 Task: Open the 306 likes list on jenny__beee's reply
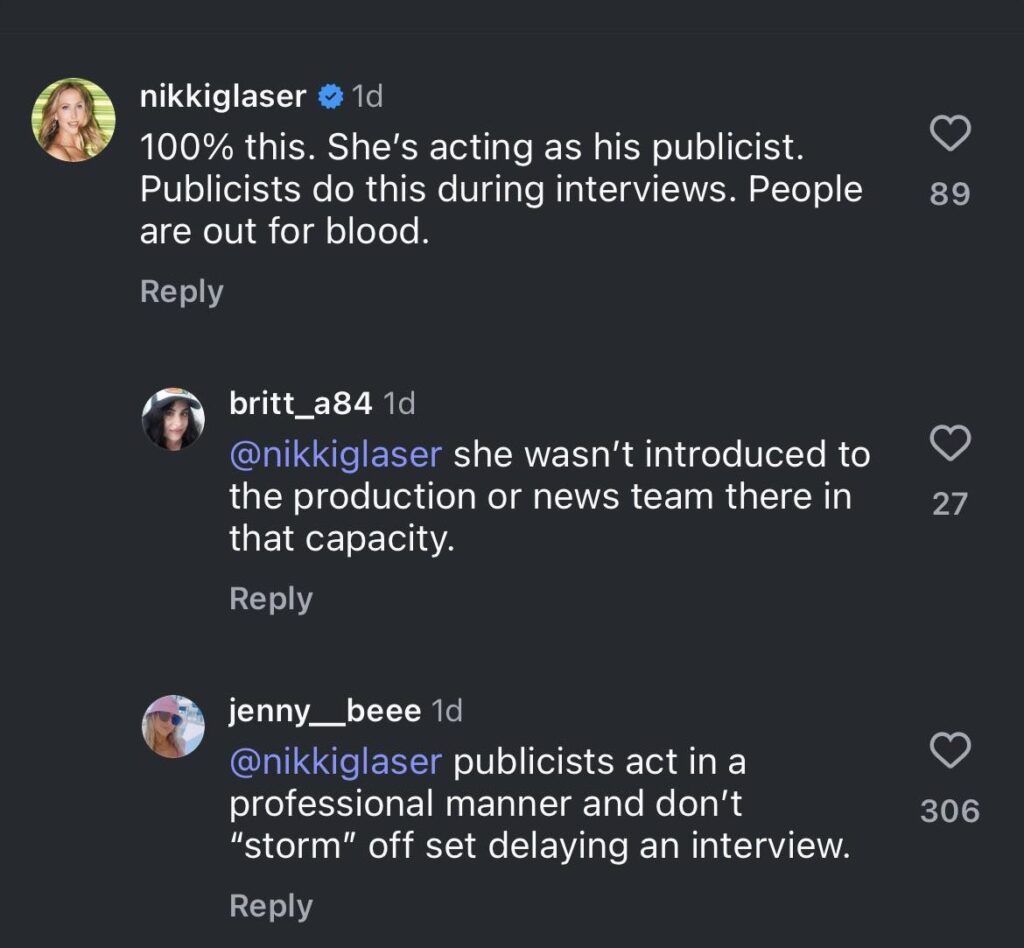coord(950,810)
